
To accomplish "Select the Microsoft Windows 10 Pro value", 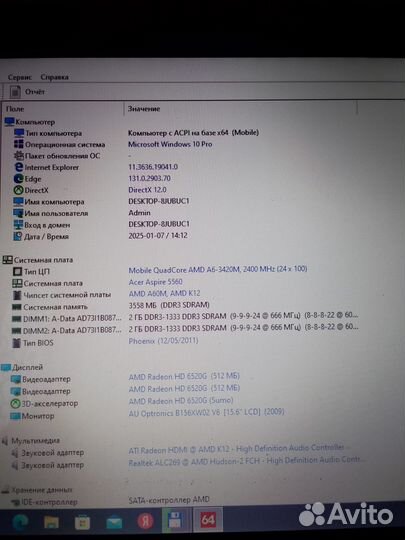I will point(170,144).
